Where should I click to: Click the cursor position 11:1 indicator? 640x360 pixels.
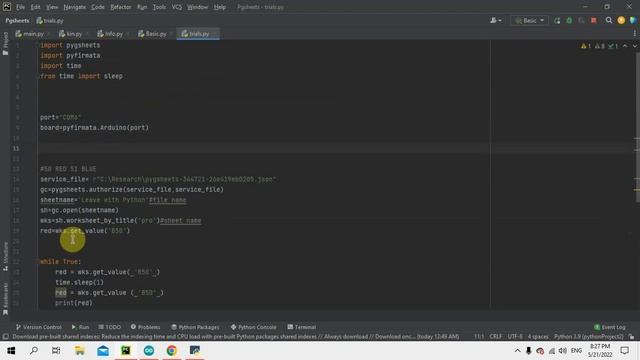479,337
